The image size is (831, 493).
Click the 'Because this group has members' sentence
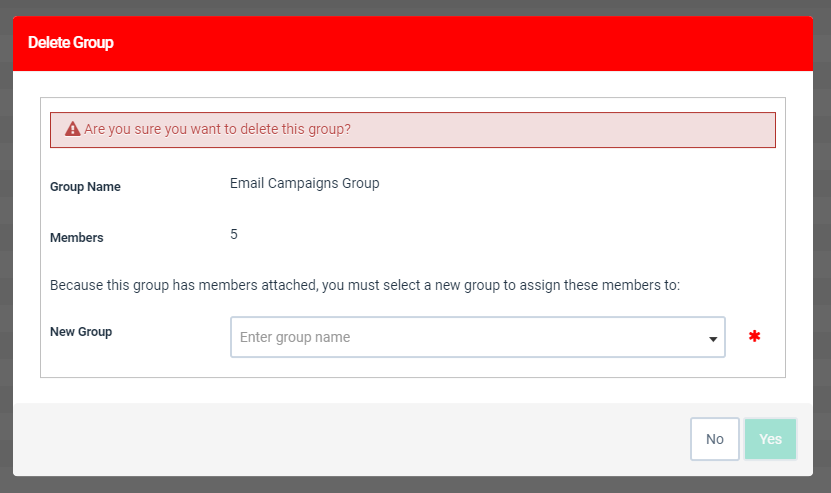[x=365, y=285]
